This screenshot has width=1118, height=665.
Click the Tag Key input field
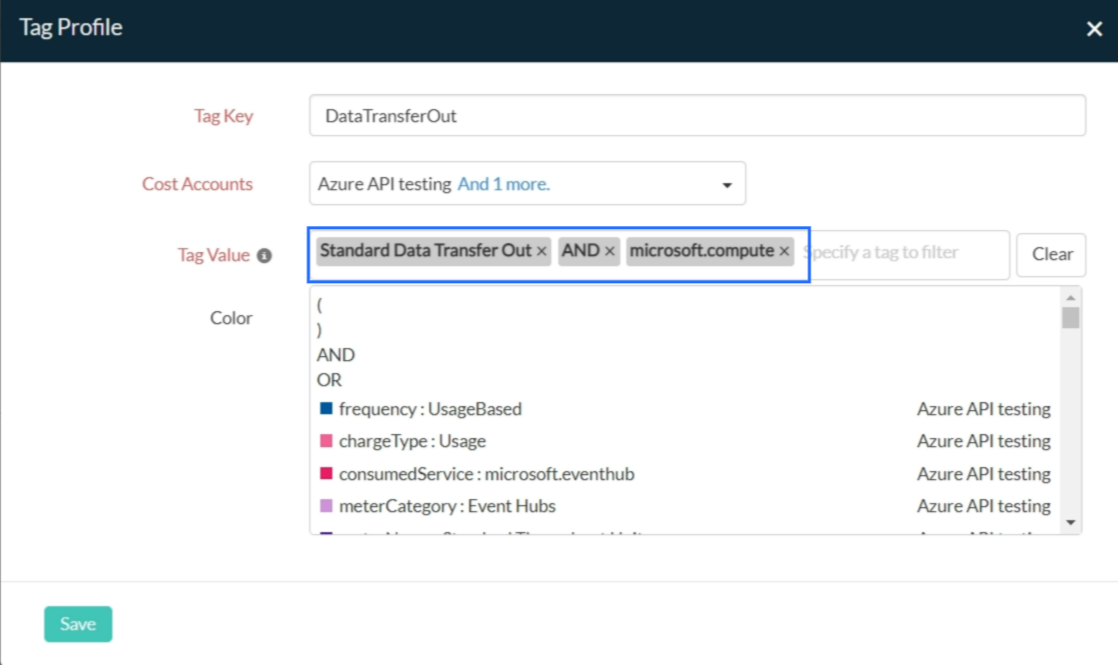[x=697, y=116]
